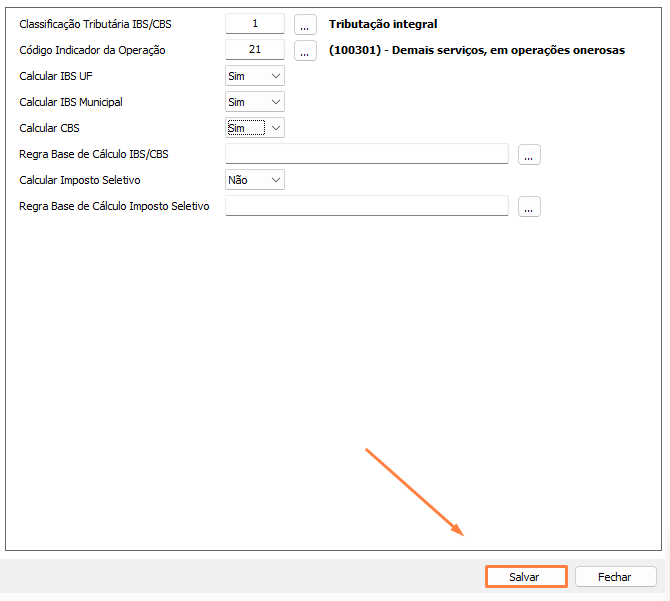The image size is (670, 601).
Task: Click ellipsis button beside Código Indicador da Operação
Action: [x=305, y=50]
